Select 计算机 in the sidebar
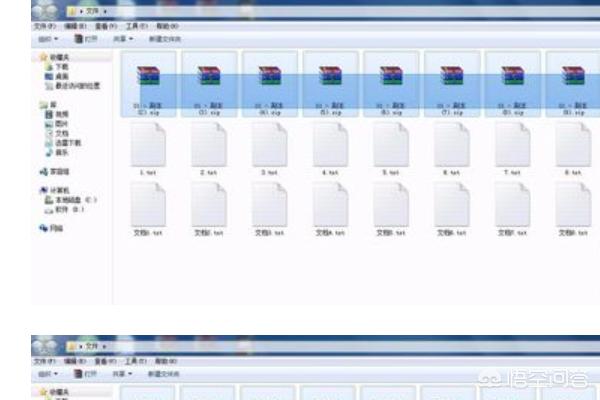 (55, 190)
